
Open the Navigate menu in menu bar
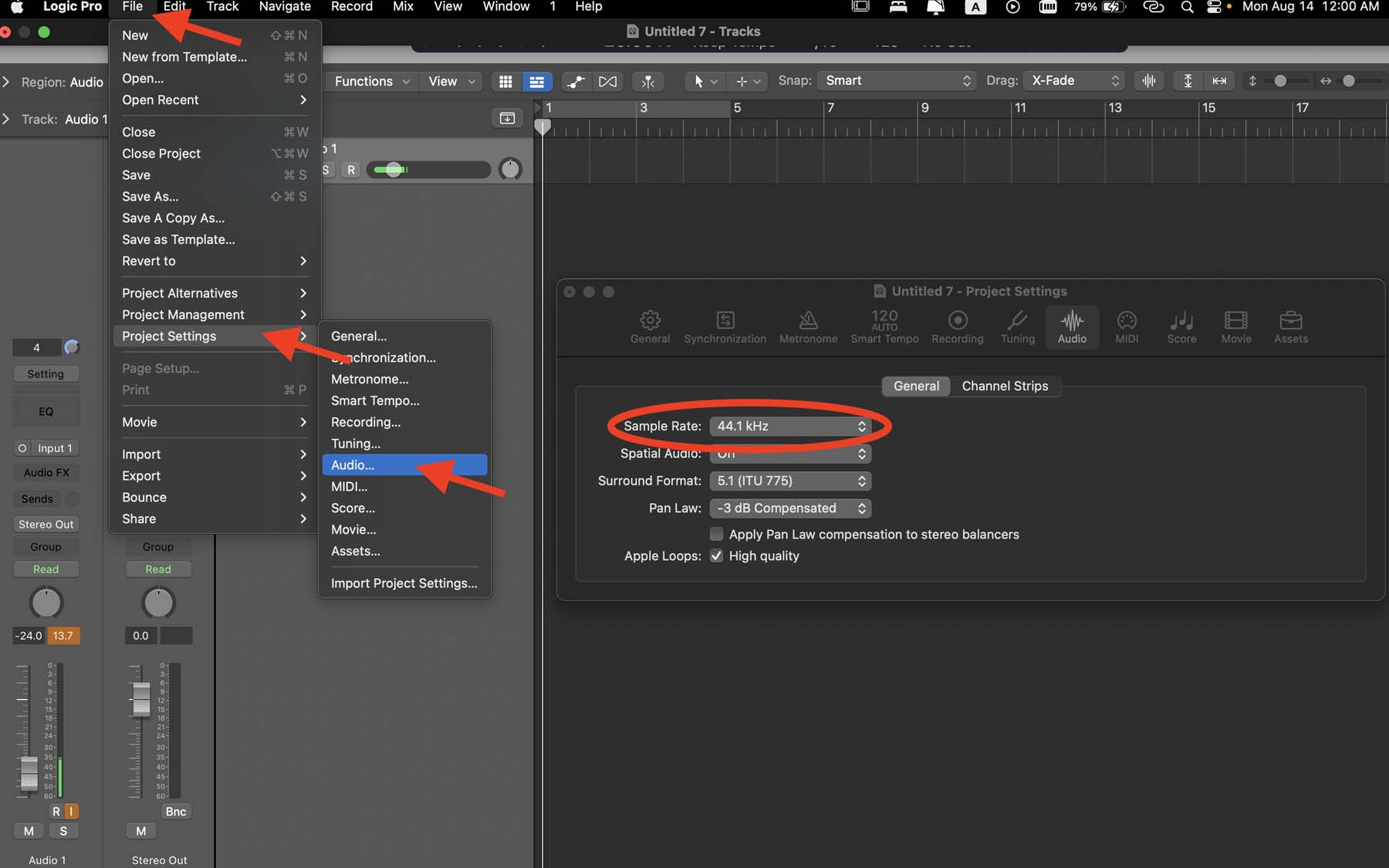point(285,7)
